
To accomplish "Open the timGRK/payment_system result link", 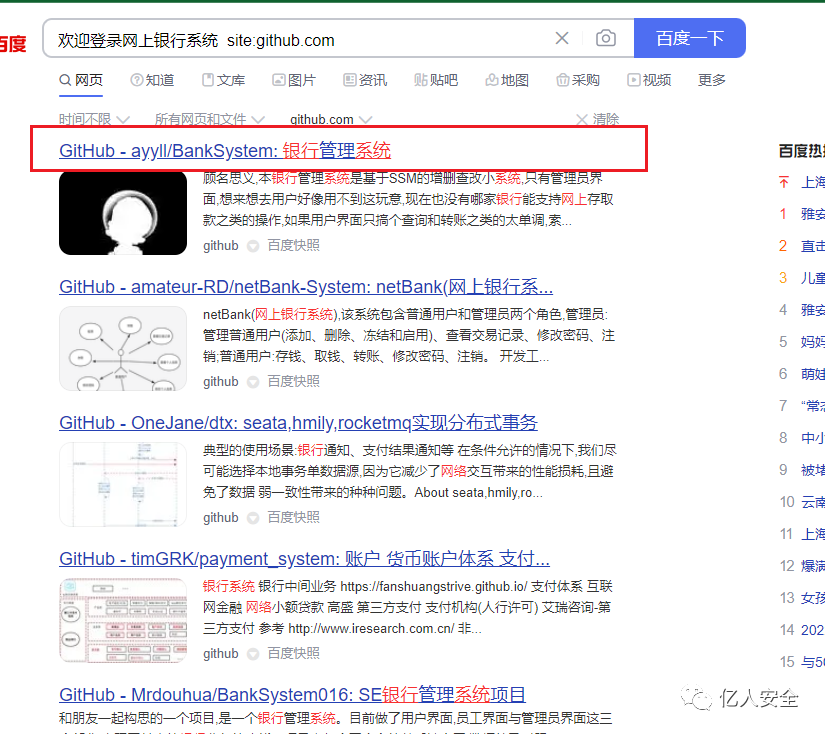I will click(x=305, y=558).
